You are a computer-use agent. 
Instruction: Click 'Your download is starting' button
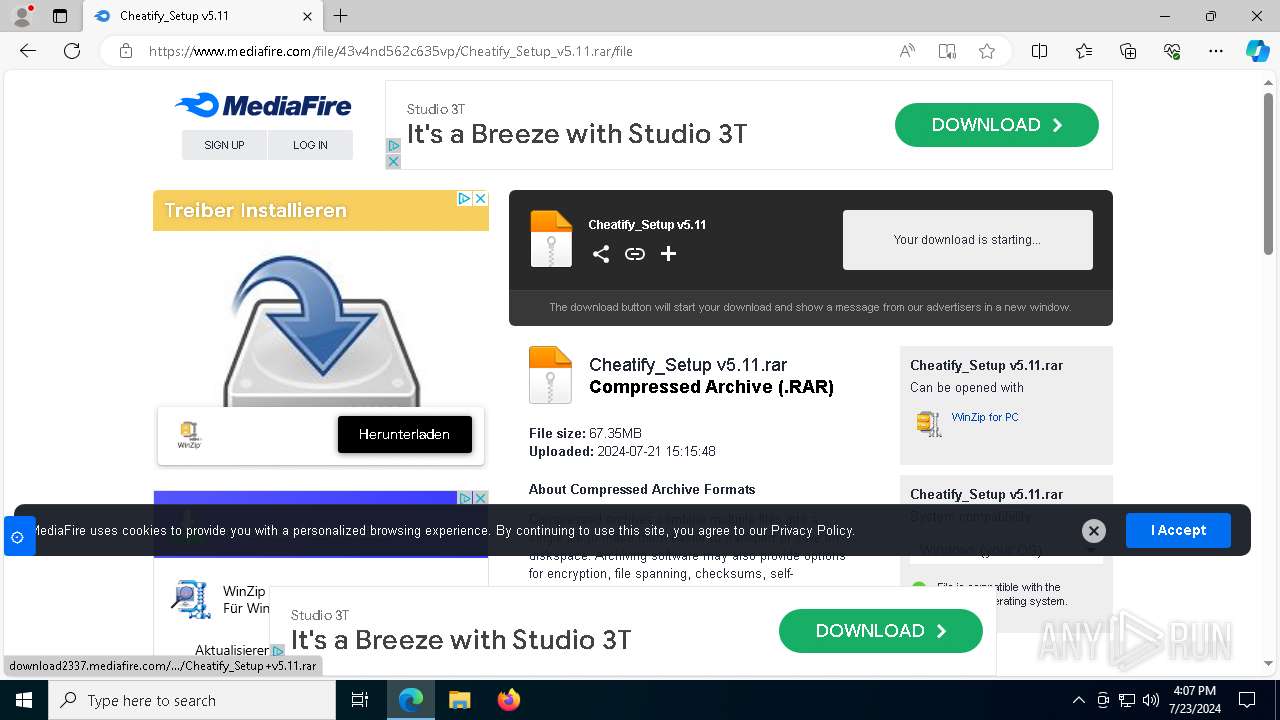click(x=967, y=240)
